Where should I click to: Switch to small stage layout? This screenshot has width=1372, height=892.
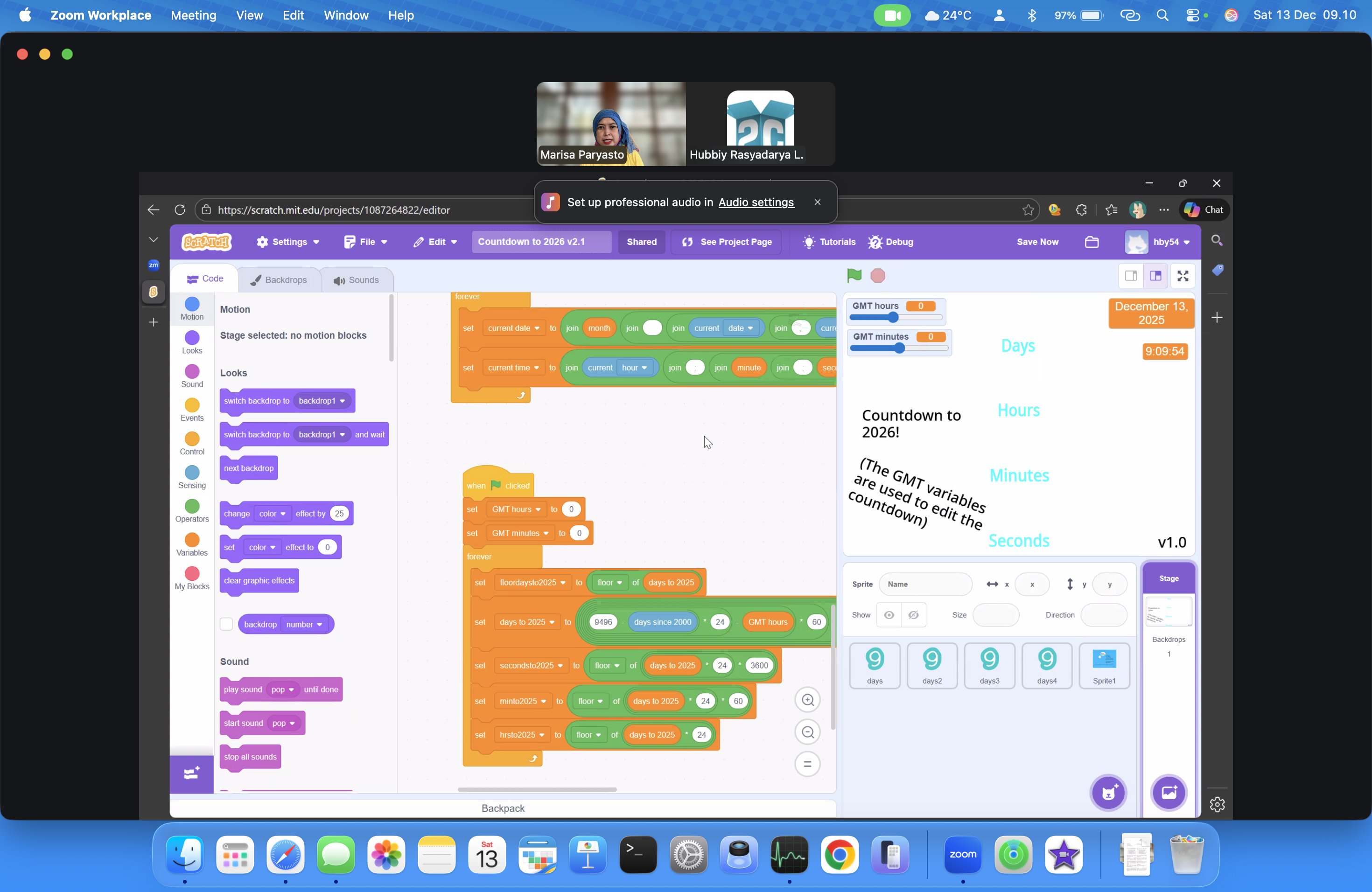tap(1130, 276)
